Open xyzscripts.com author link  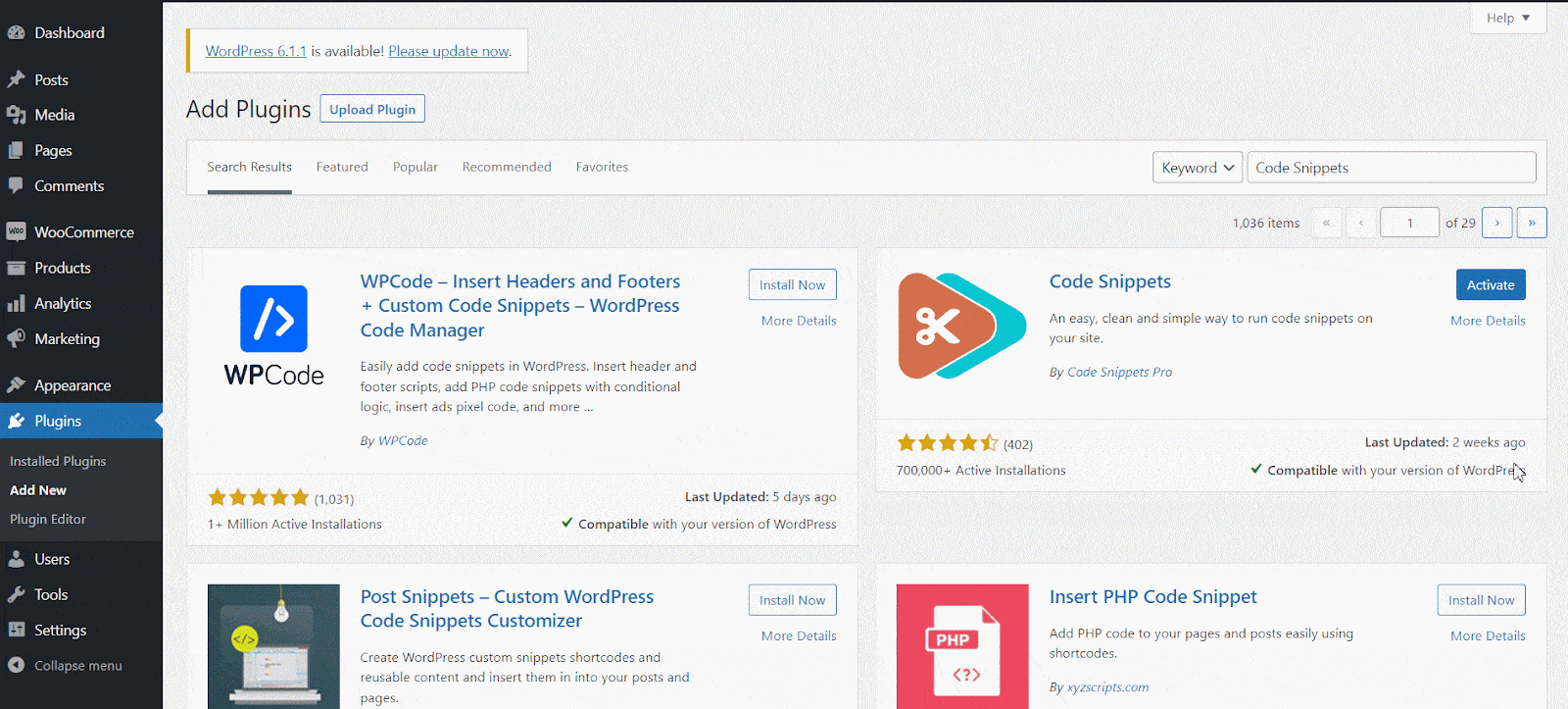point(1107,687)
